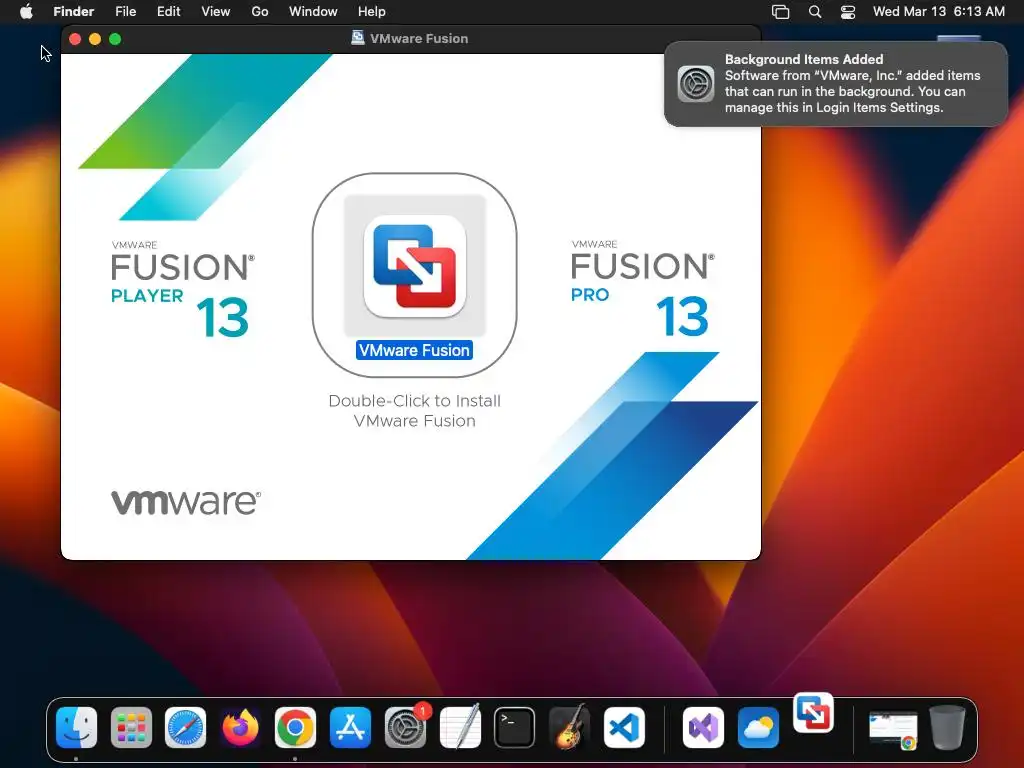Click System Settings icon in the notification

[x=696, y=84]
